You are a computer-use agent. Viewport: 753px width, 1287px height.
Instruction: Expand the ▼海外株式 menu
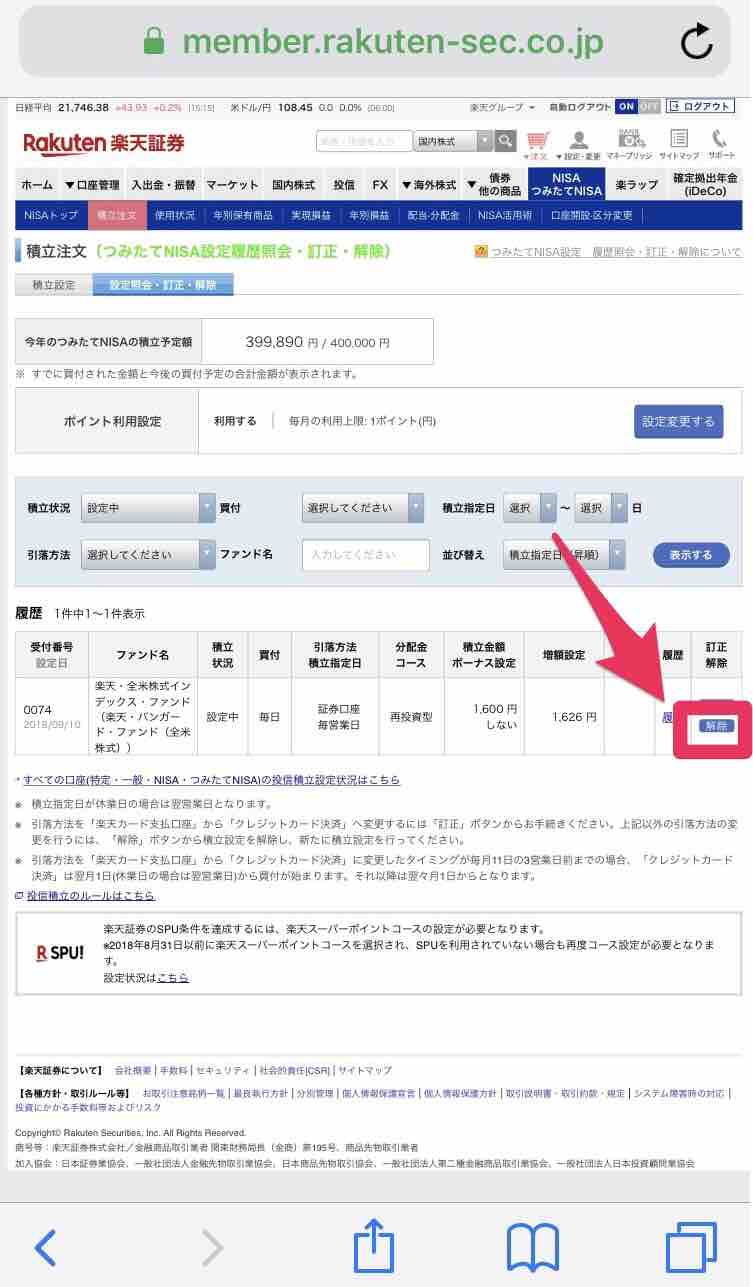(x=428, y=185)
